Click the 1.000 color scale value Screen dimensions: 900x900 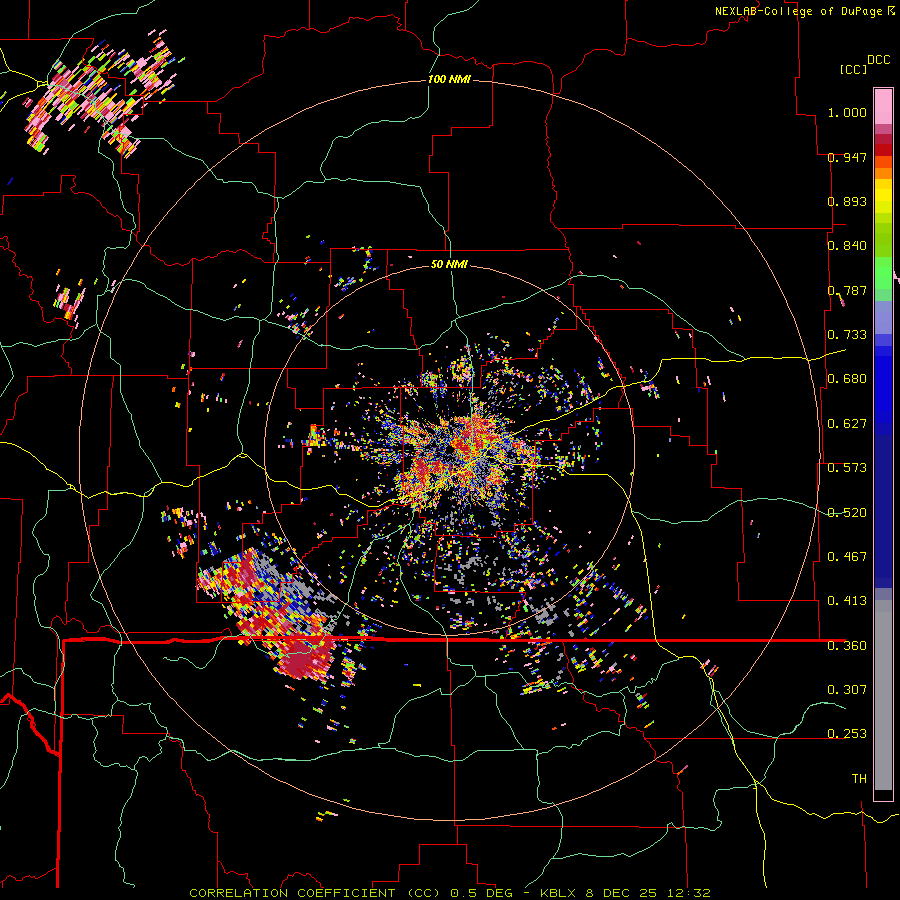(847, 112)
